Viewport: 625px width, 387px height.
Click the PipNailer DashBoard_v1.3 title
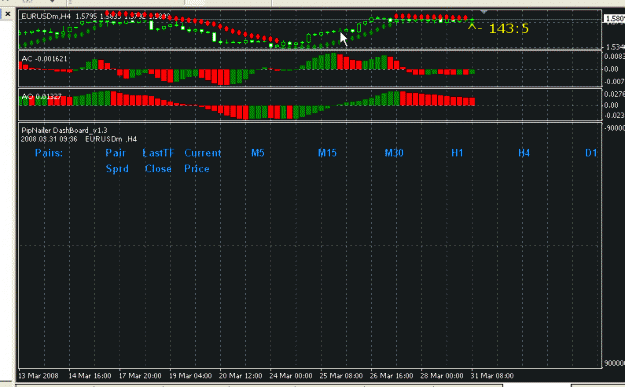click(64, 130)
